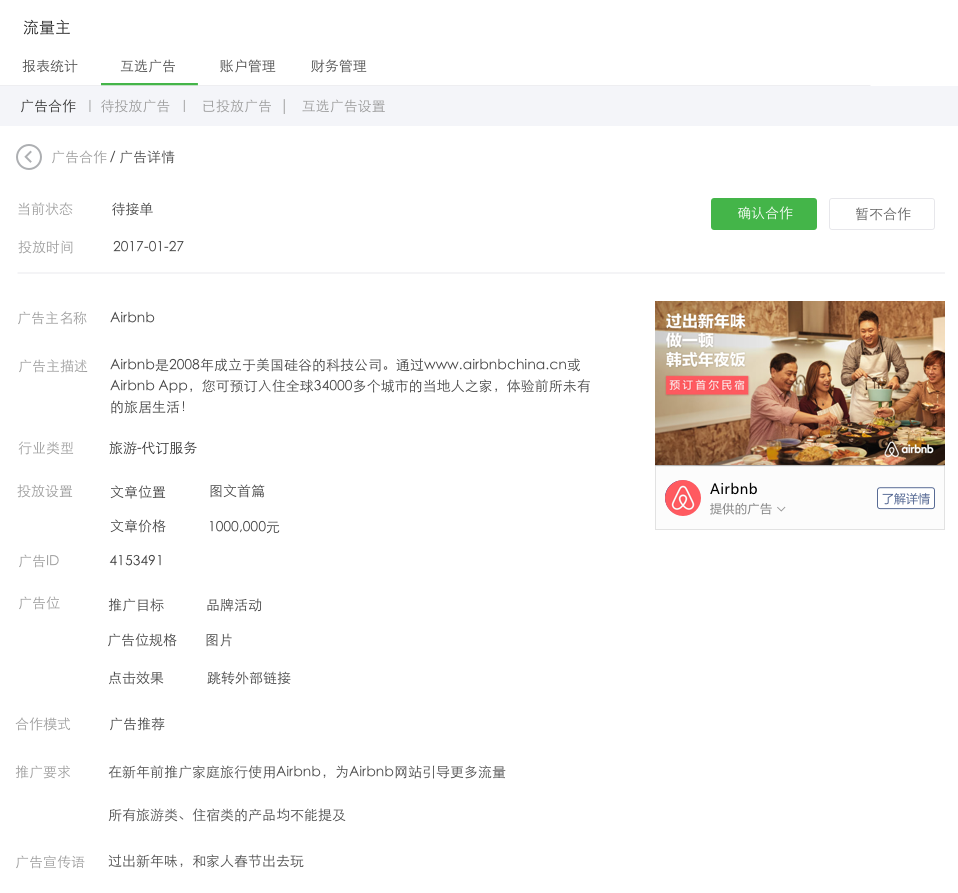Viewport: 958px width, 893px height.
Task: Open the 报表统计 tab
Action: [50, 66]
